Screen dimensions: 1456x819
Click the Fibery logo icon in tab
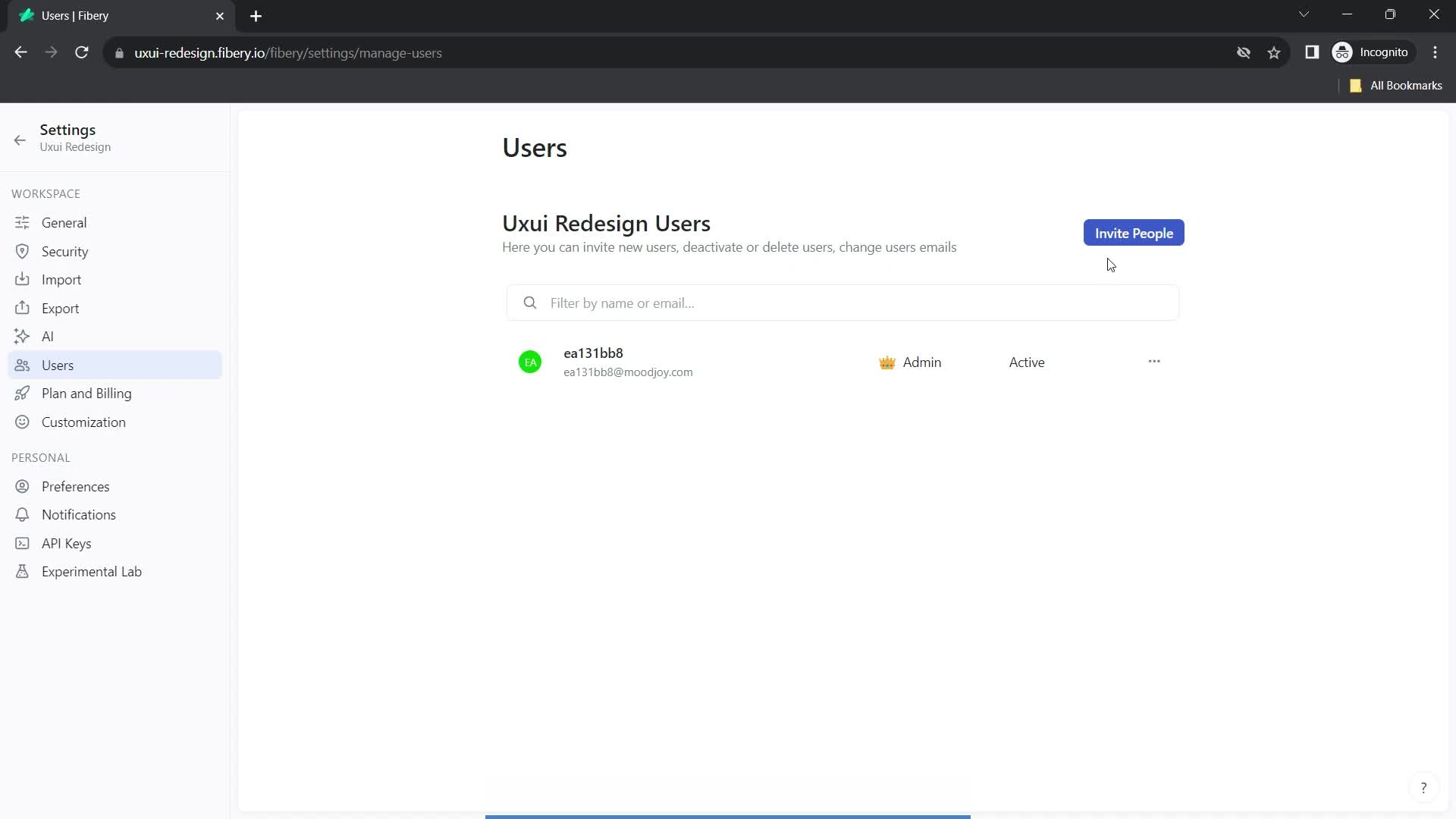coord(26,15)
